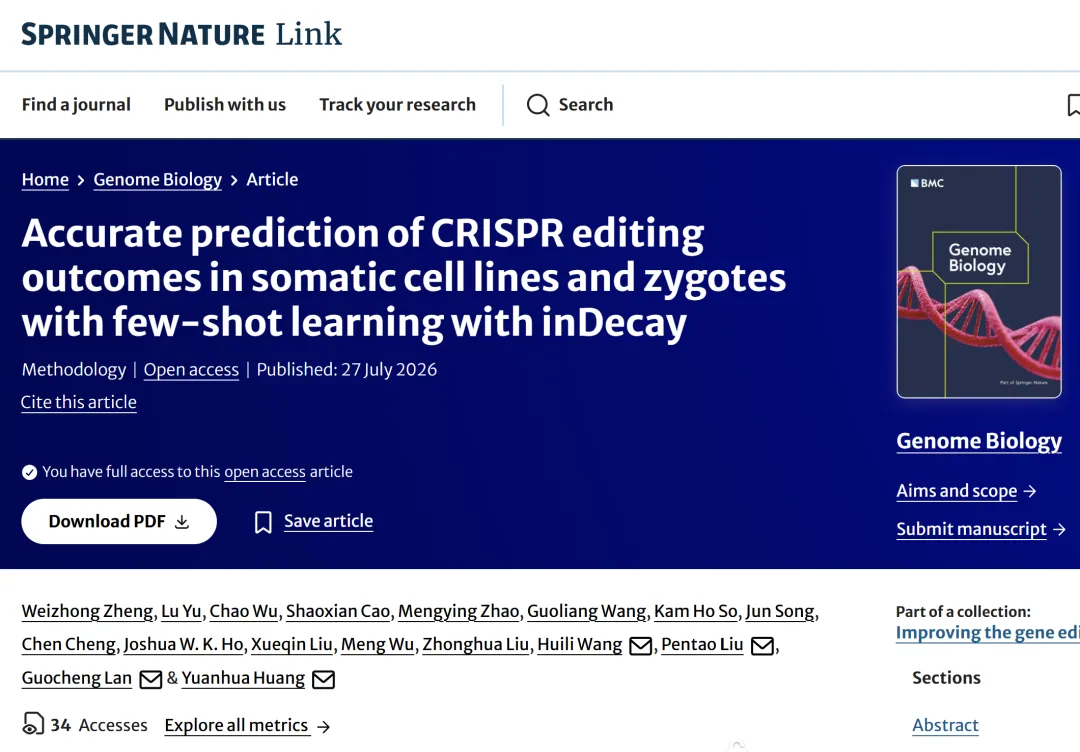Click the email envelope icon beside Guocheng Lan
Screen dimensions: 1080x752
pyautogui.click(x=150, y=680)
